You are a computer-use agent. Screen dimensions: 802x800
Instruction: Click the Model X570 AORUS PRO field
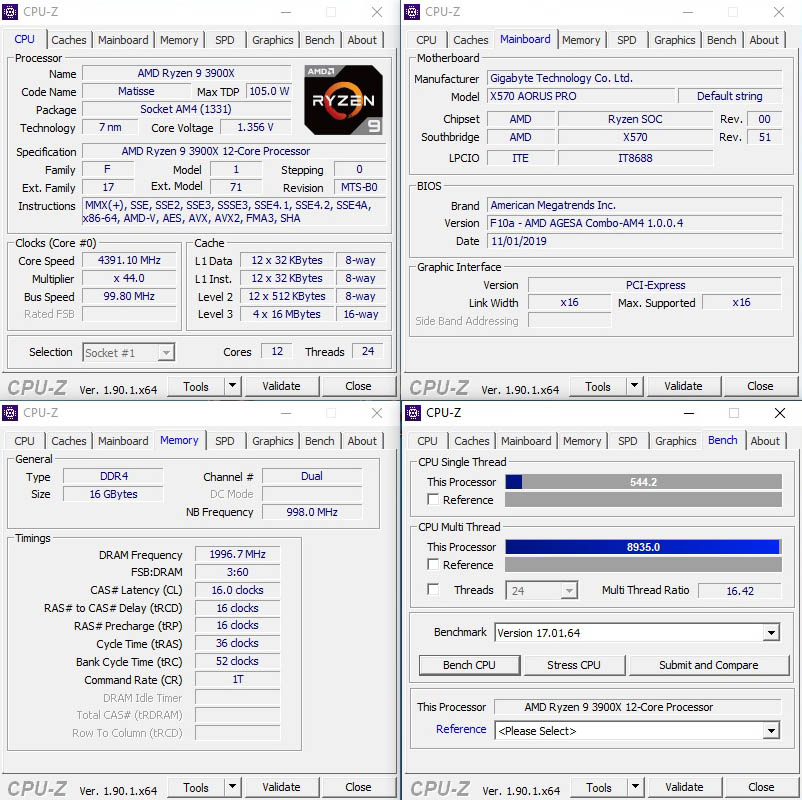[x=581, y=96]
